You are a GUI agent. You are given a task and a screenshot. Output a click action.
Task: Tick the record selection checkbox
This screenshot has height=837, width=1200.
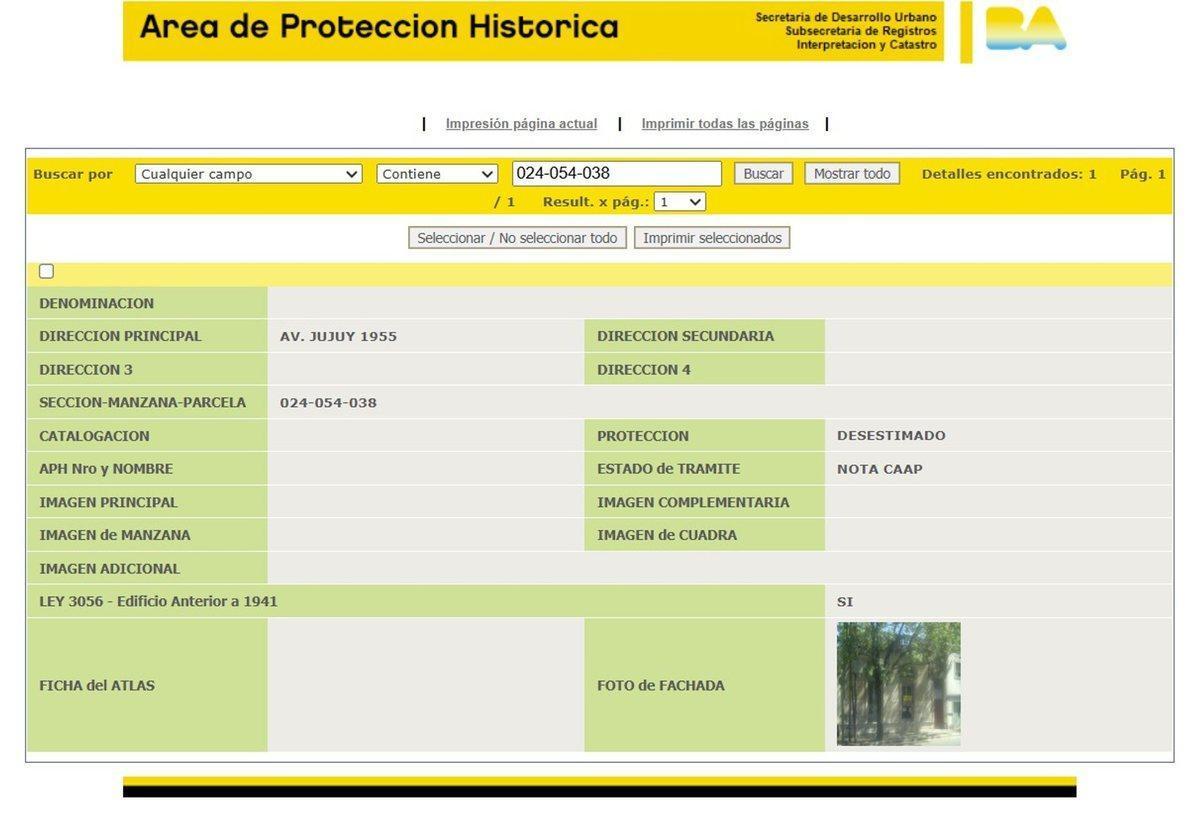click(x=46, y=272)
